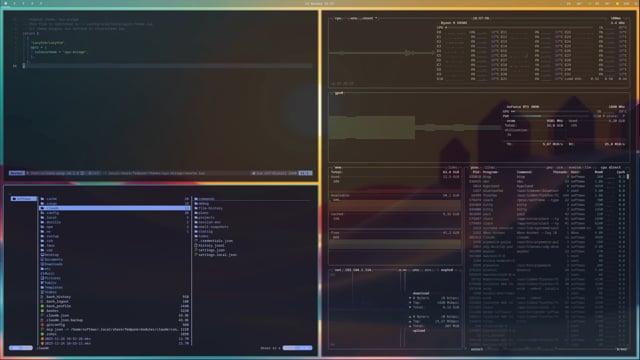Image resolution: width=640 pixels, height=360 pixels.
Task: Select the .bash_history file row
Action: click(115, 297)
